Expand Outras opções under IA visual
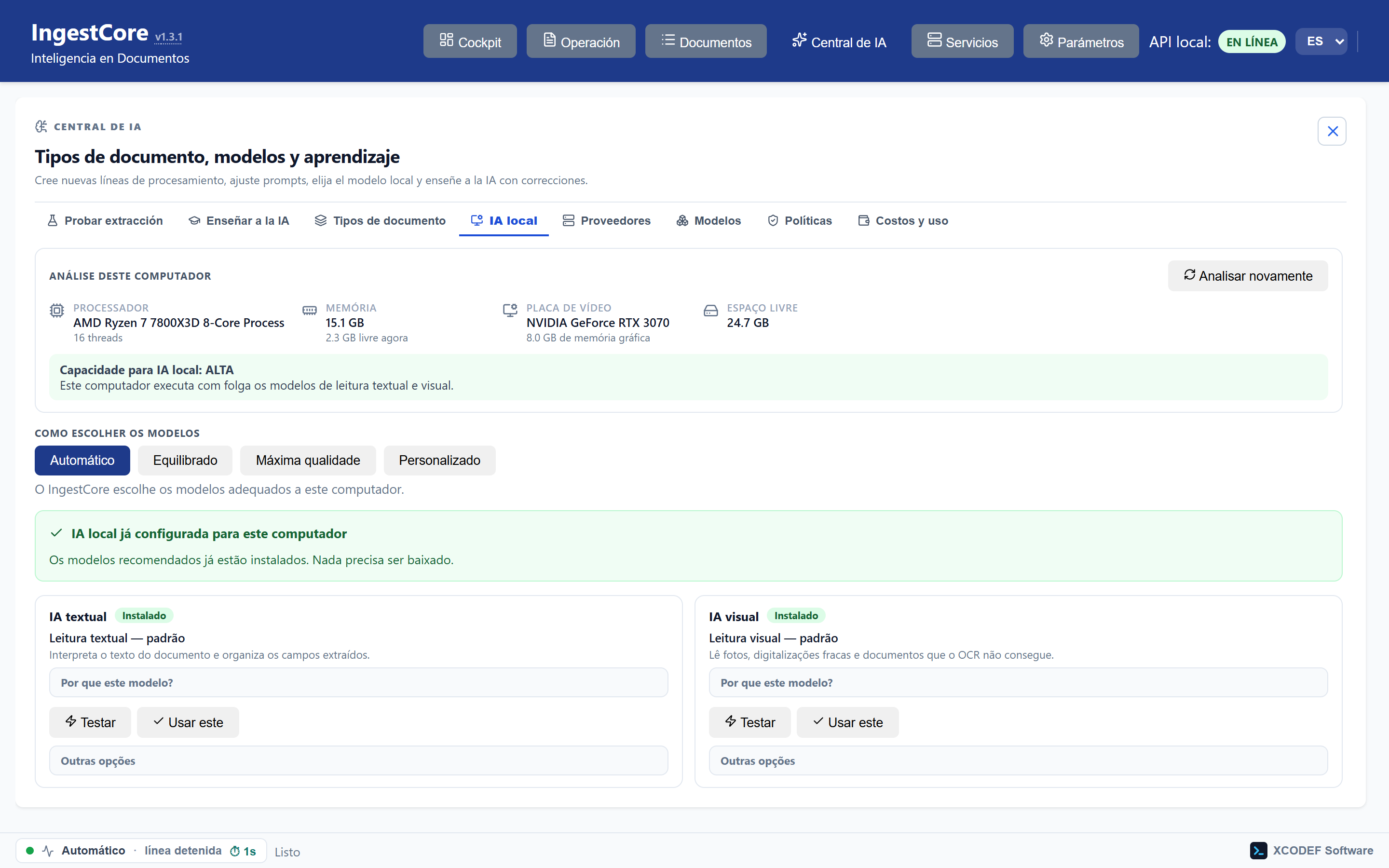 tap(1018, 760)
